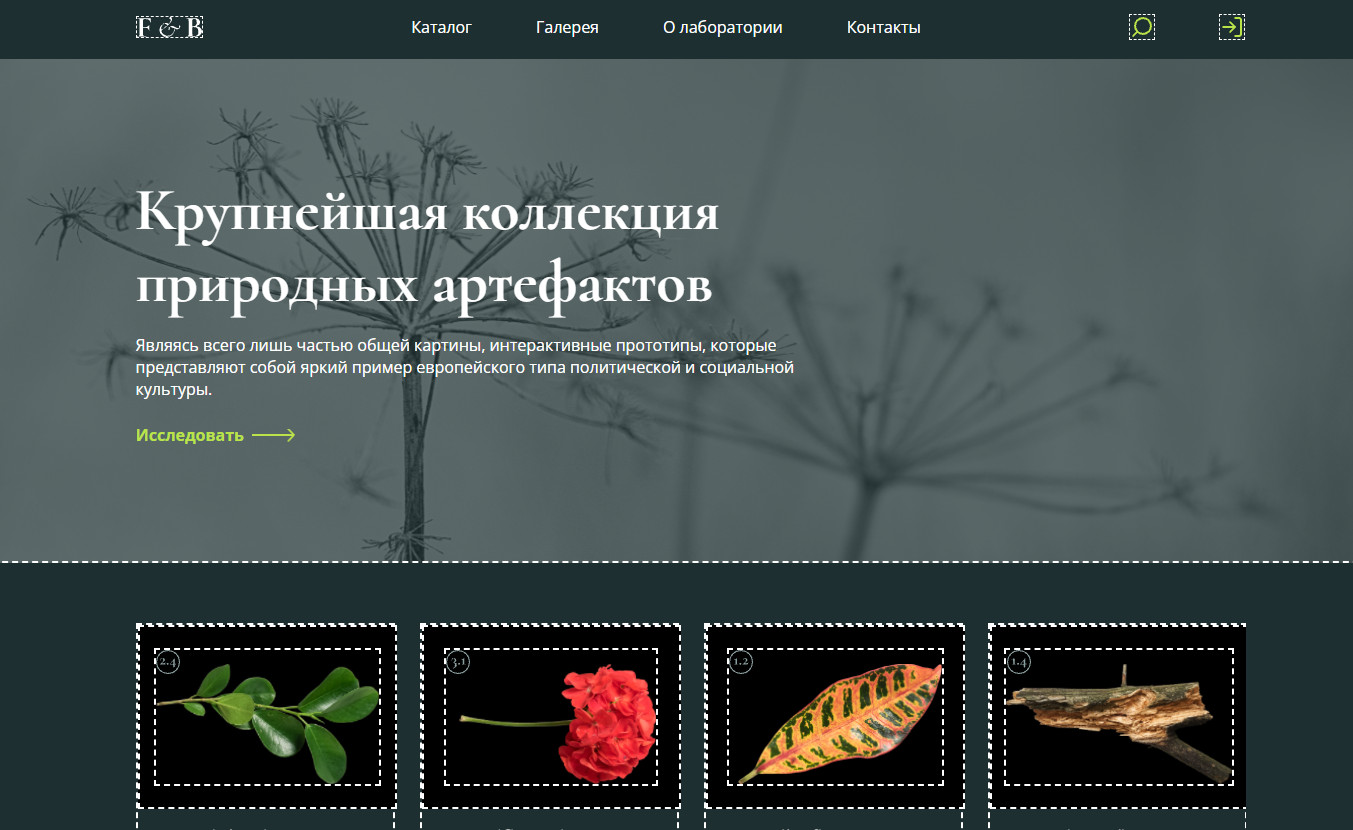Open the tree bark piece thumbnail
Image resolution: width=1353 pixels, height=830 pixels.
(1119, 716)
